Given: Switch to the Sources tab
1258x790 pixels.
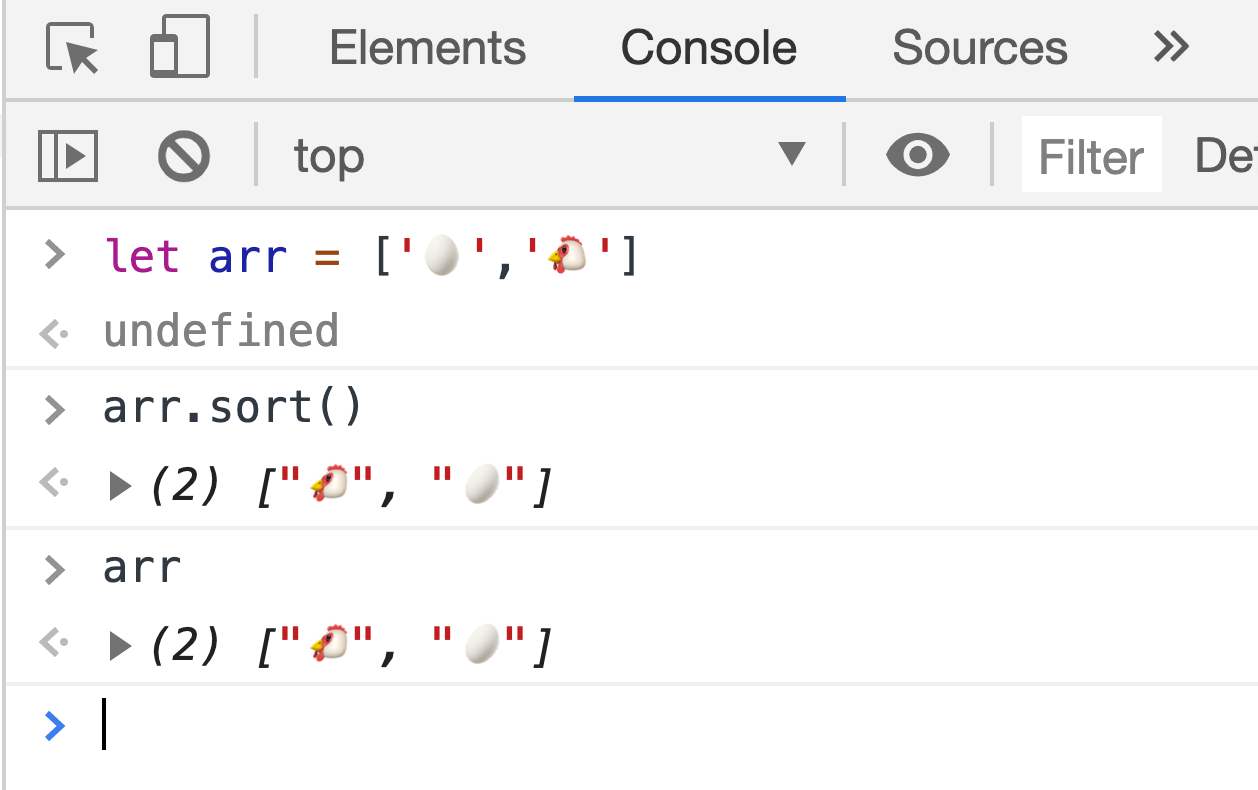Looking at the screenshot, I should 979,48.
